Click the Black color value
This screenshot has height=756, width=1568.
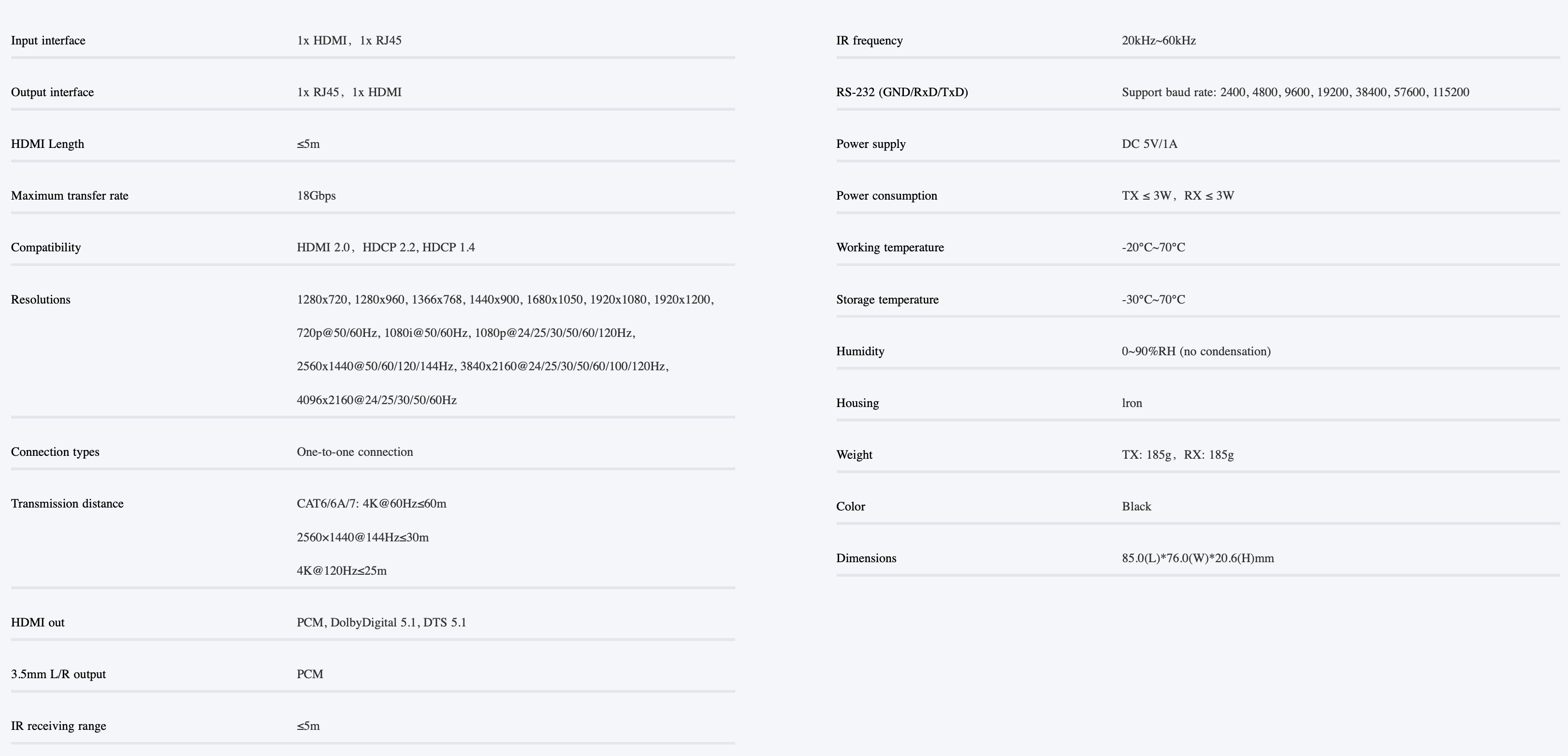pos(1137,507)
